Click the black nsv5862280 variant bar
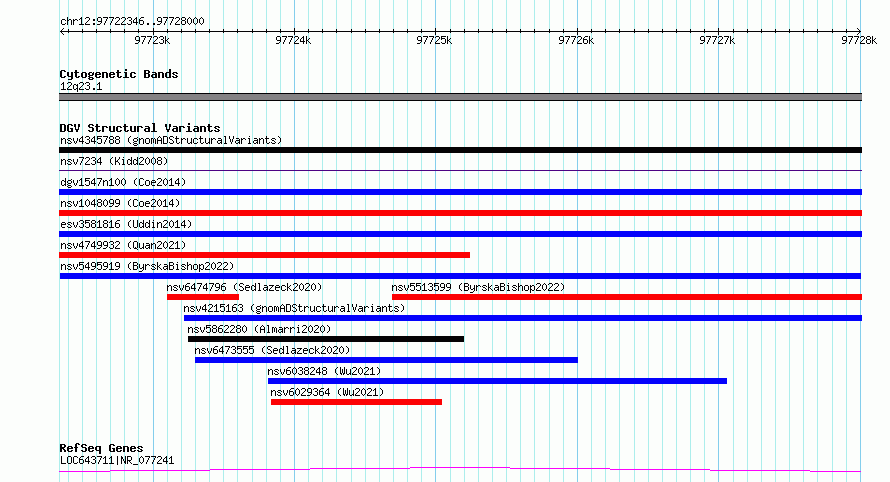 [326, 339]
